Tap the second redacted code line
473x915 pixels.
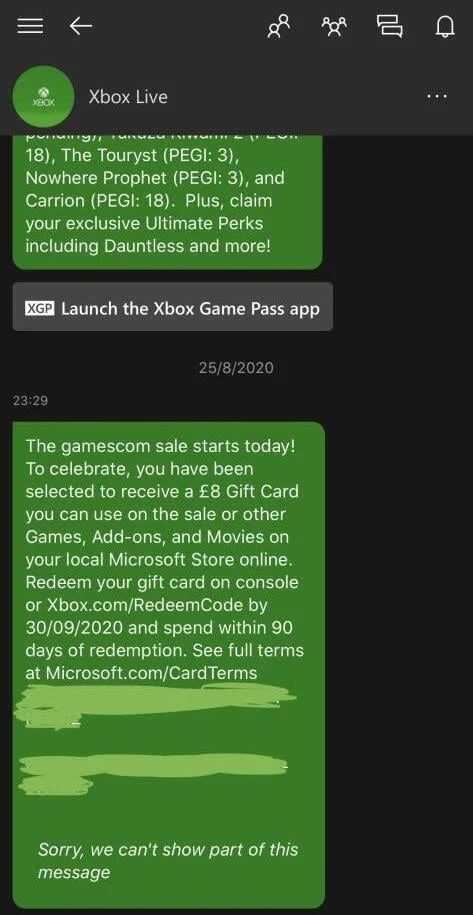click(153, 771)
